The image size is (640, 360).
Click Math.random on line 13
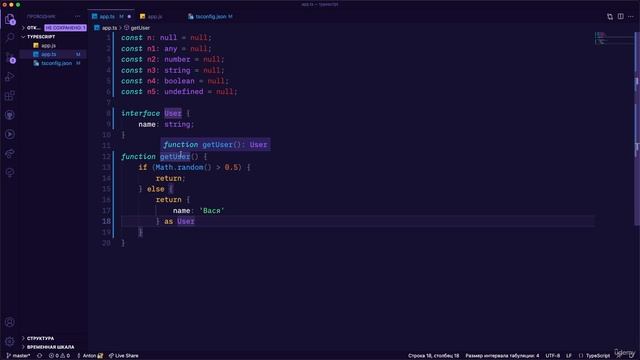[179, 167]
